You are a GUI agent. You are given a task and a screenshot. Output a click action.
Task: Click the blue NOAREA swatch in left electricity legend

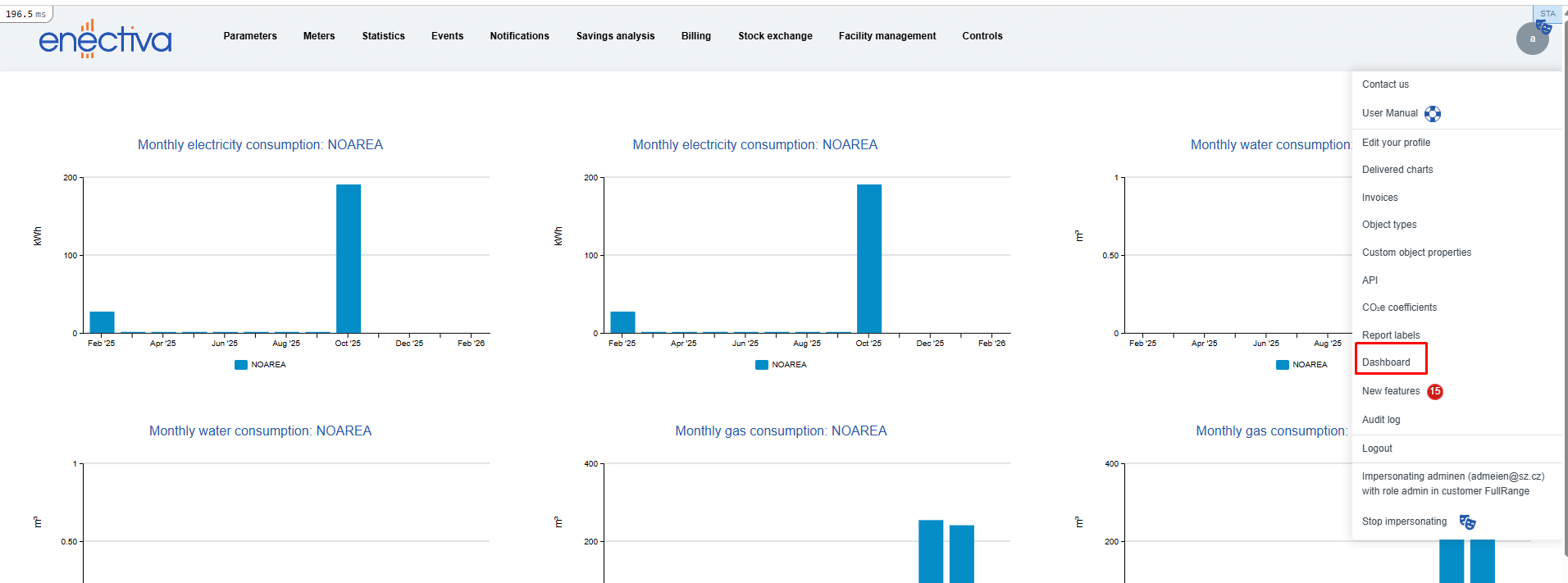coord(241,365)
